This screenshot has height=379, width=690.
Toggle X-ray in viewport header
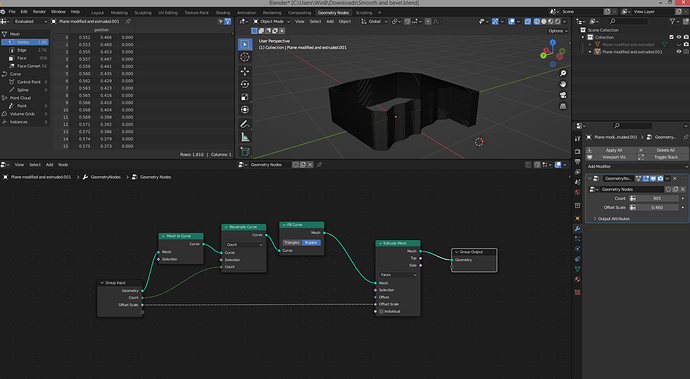click(528, 21)
